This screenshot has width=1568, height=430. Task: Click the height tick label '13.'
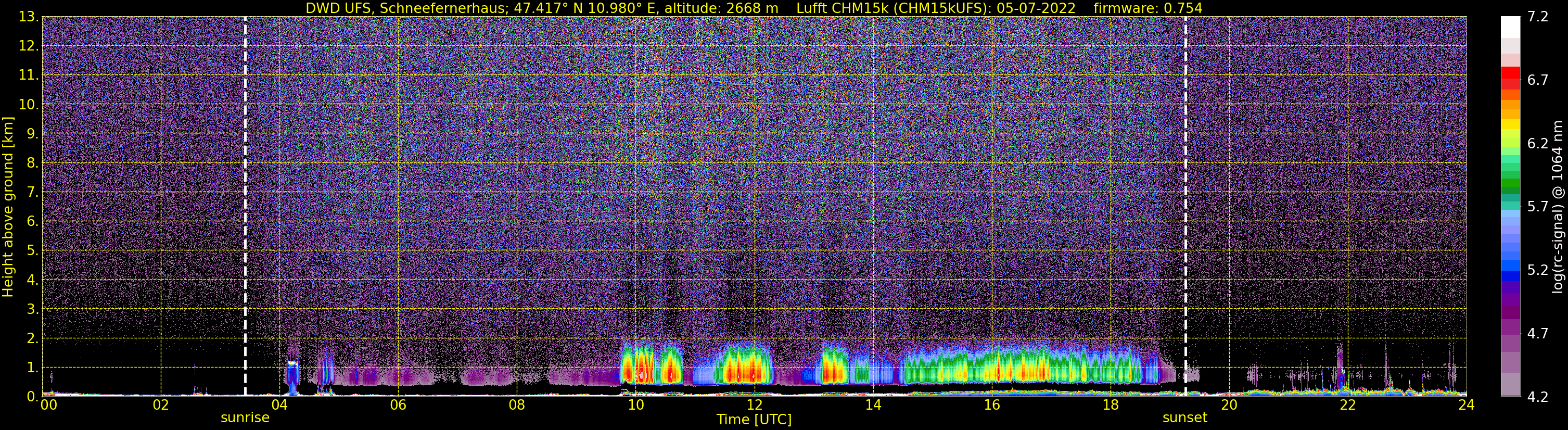[x=29, y=17]
